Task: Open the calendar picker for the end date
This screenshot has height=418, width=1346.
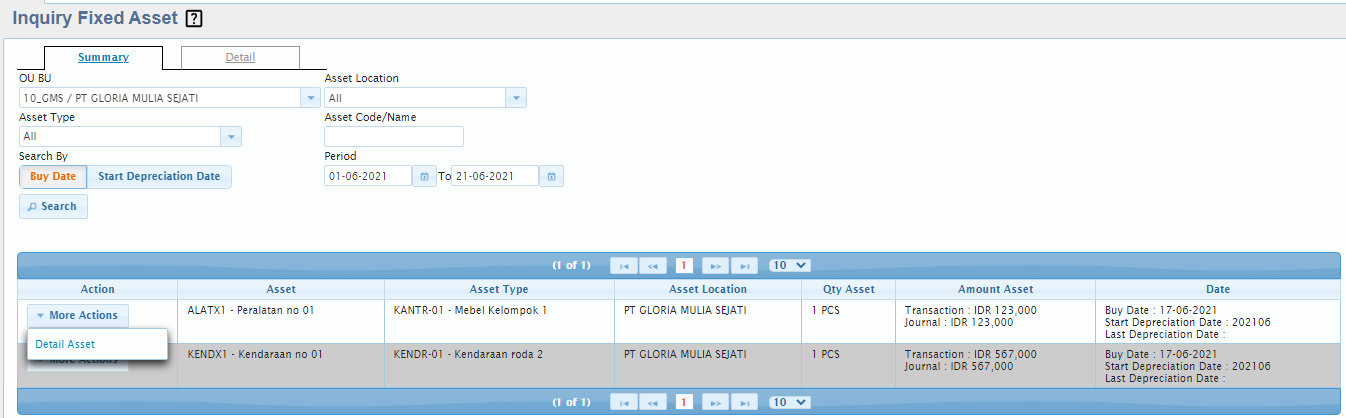Action: [551, 176]
